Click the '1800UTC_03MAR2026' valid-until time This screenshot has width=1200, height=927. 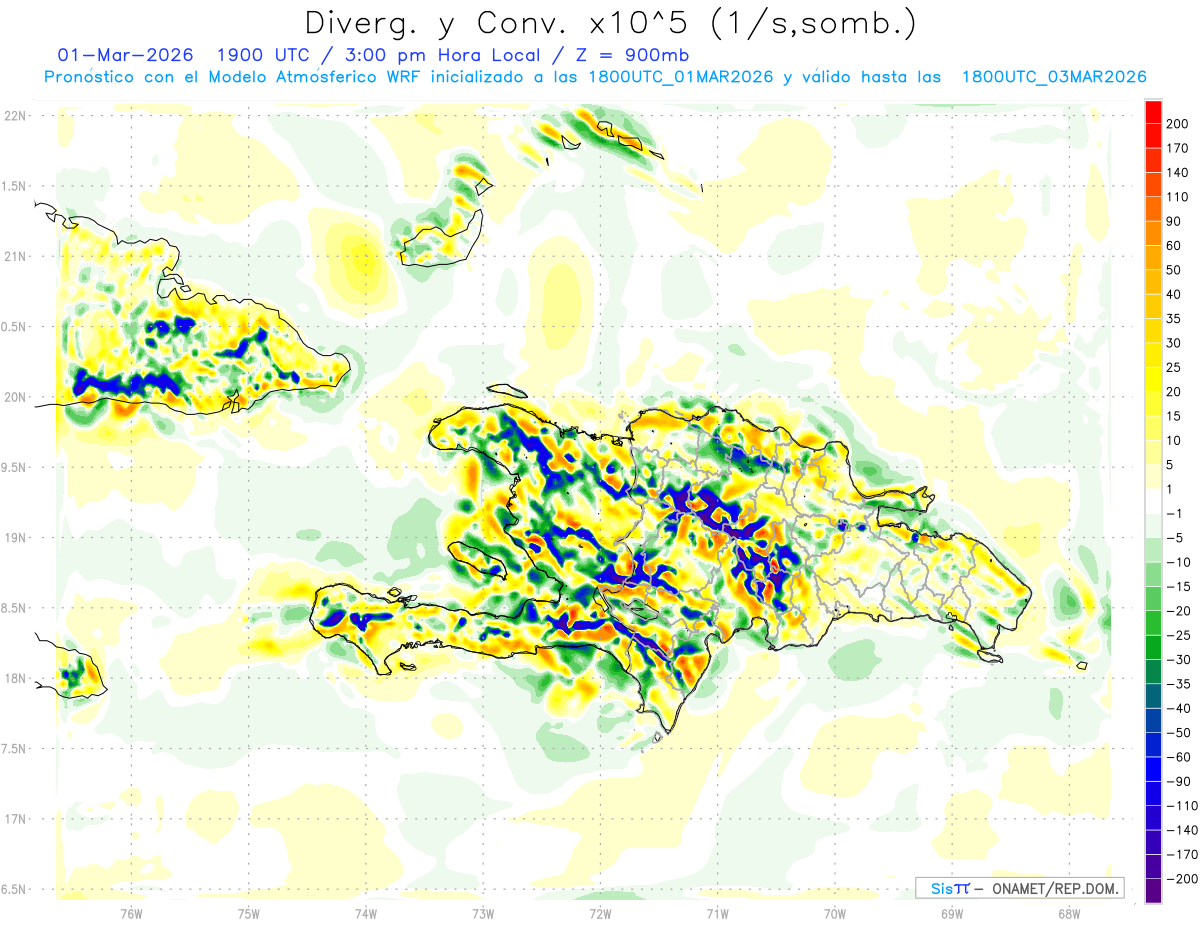[x=1054, y=77]
